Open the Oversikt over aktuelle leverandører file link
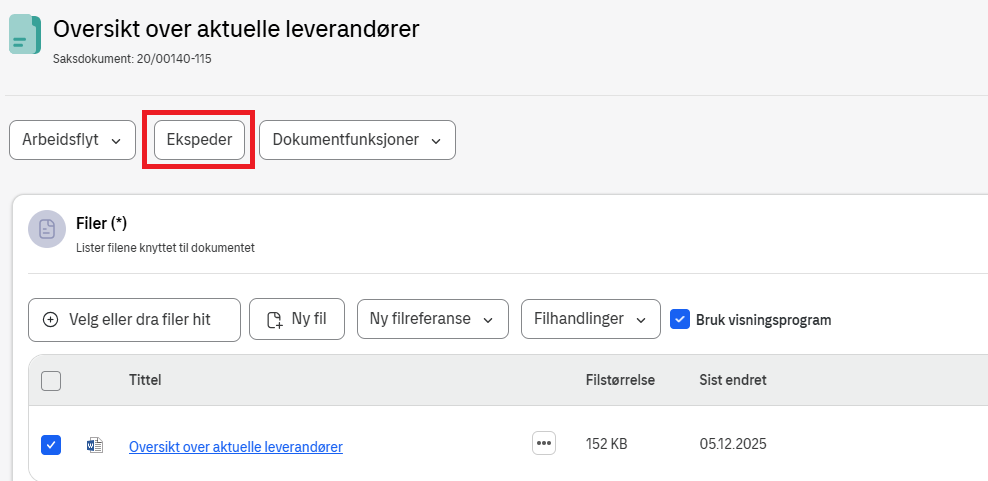988x481 pixels. pyautogui.click(x=236, y=447)
